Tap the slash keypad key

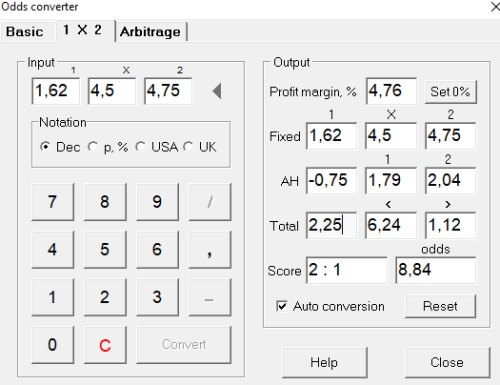point(210,201)
